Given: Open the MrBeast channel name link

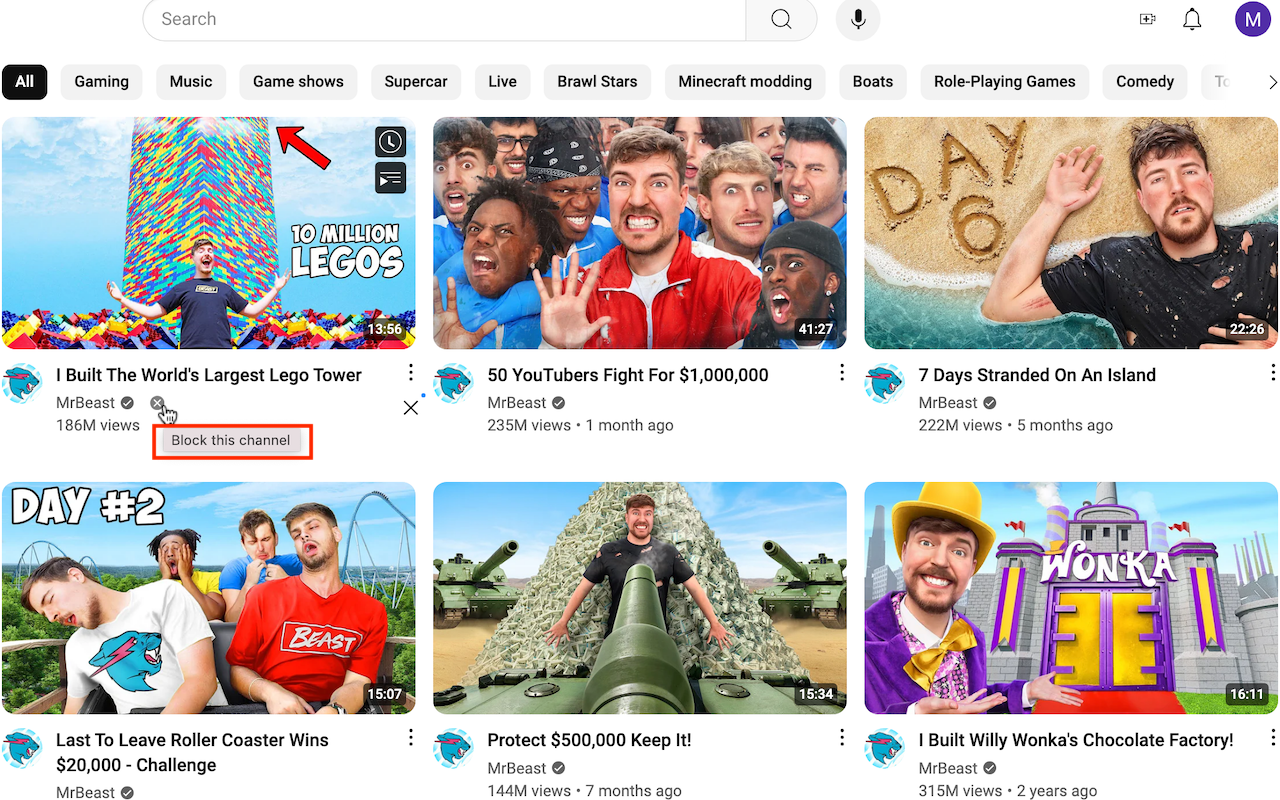Looking at the screenshot, I should [85, 402].
